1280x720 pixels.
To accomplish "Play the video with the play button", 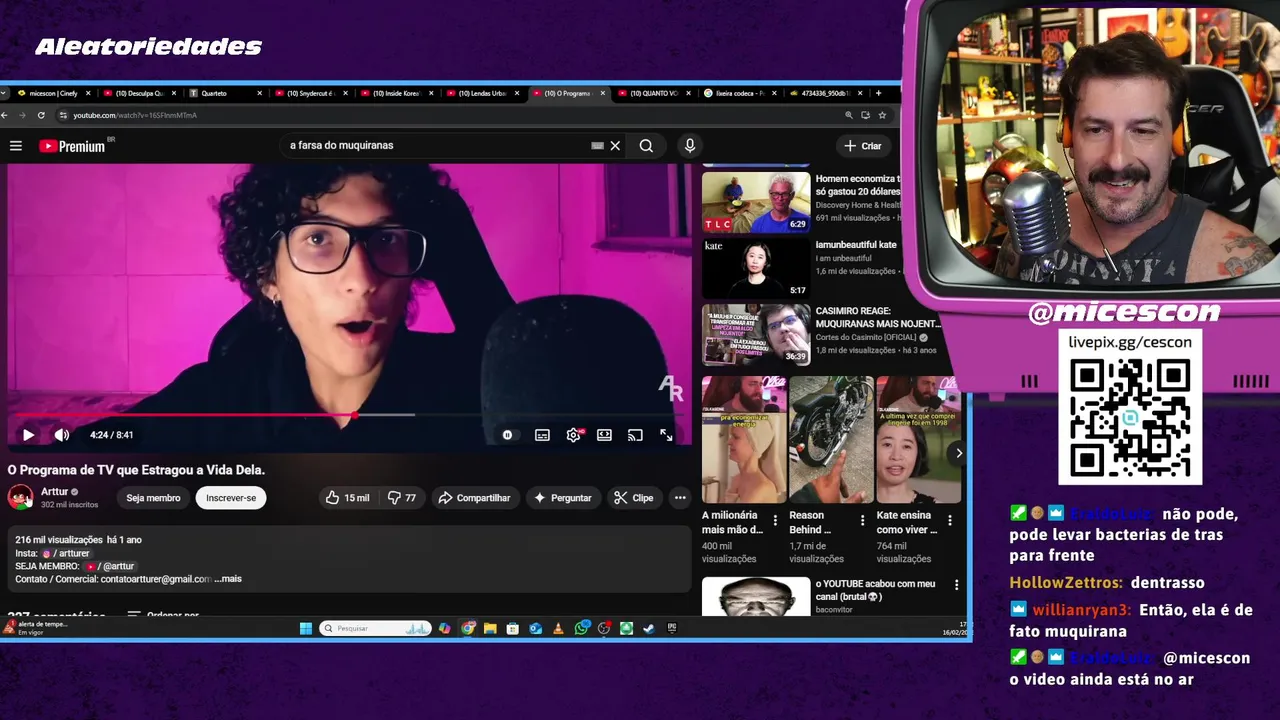I will tap(28, 435).
